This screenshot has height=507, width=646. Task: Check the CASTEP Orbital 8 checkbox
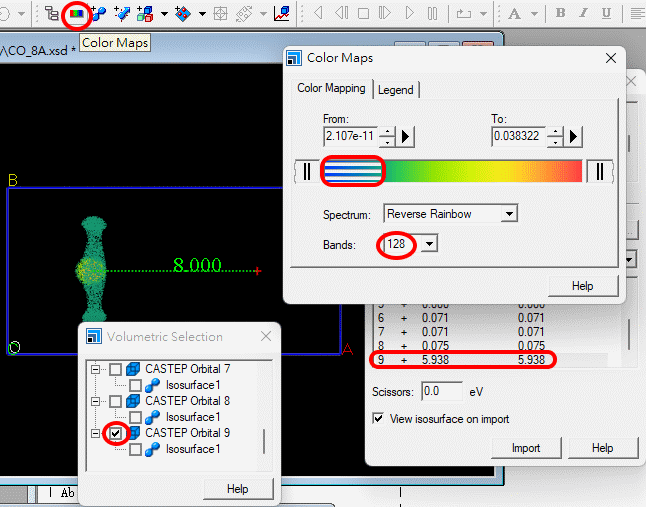[116, 401]
